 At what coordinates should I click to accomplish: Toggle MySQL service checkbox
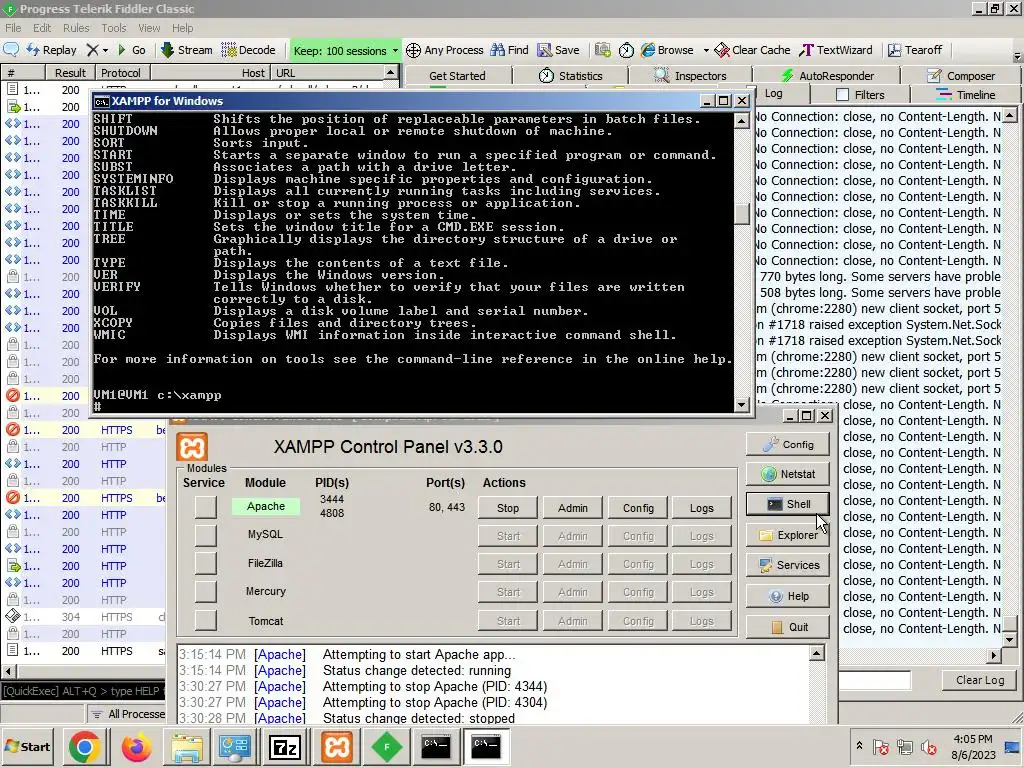[205, 535]
